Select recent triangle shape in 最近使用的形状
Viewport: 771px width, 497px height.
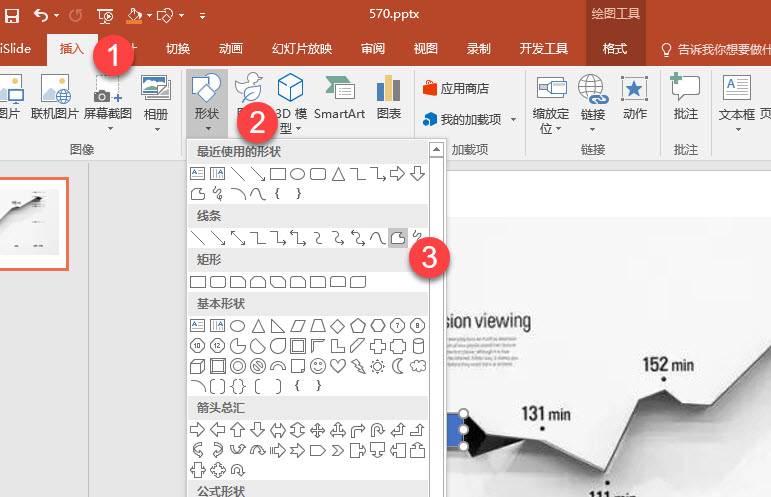(x=338, y=174)
